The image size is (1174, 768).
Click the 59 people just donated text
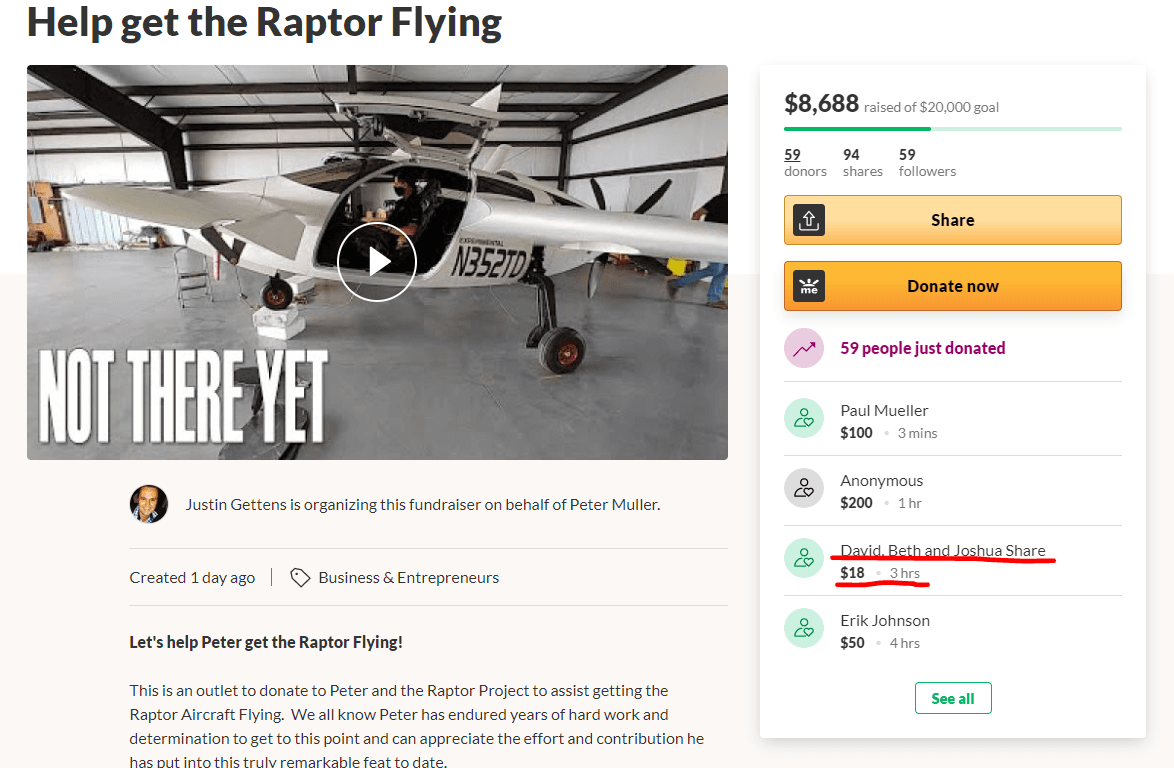click(x=922, y=348)
